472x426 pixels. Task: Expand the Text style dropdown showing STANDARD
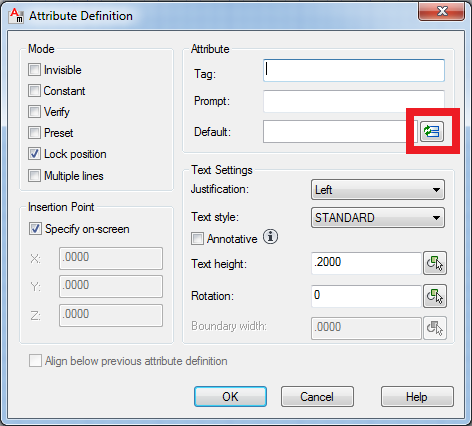[378, 218]
